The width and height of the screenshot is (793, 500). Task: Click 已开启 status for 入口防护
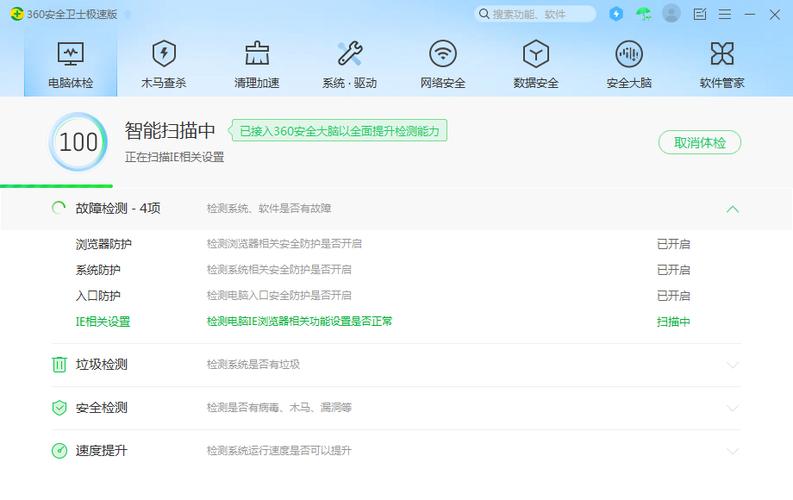(673, 296)
